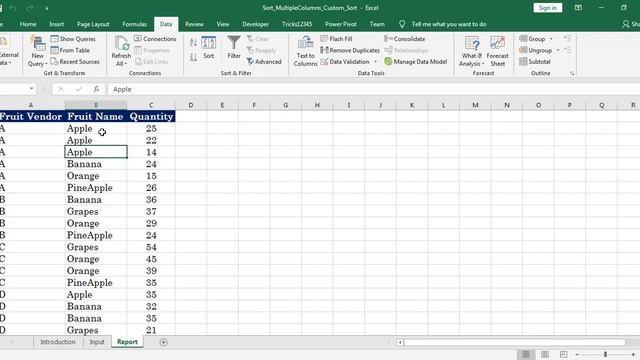
Task: Add a new sheet with plus icon
Action: click(163, 342)
